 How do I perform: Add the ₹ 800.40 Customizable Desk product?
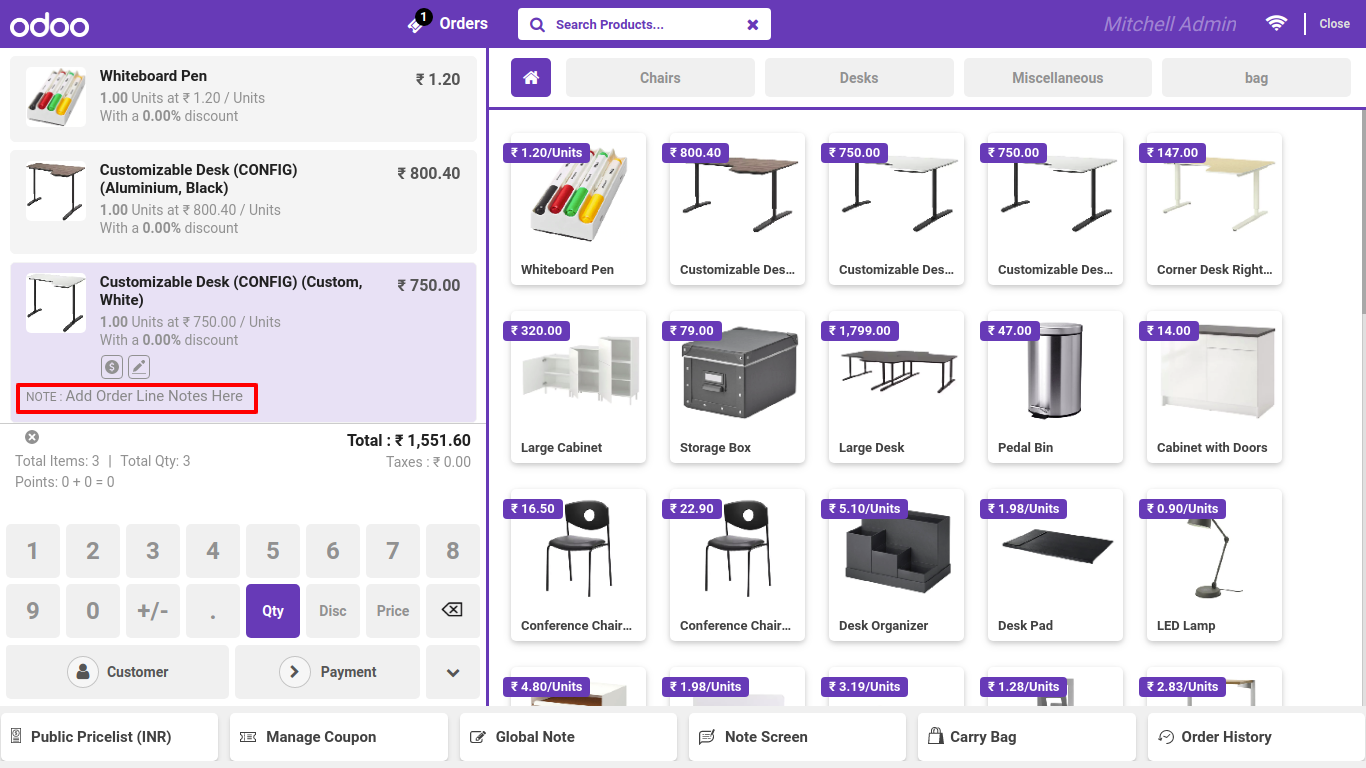[x=737, y=209]
